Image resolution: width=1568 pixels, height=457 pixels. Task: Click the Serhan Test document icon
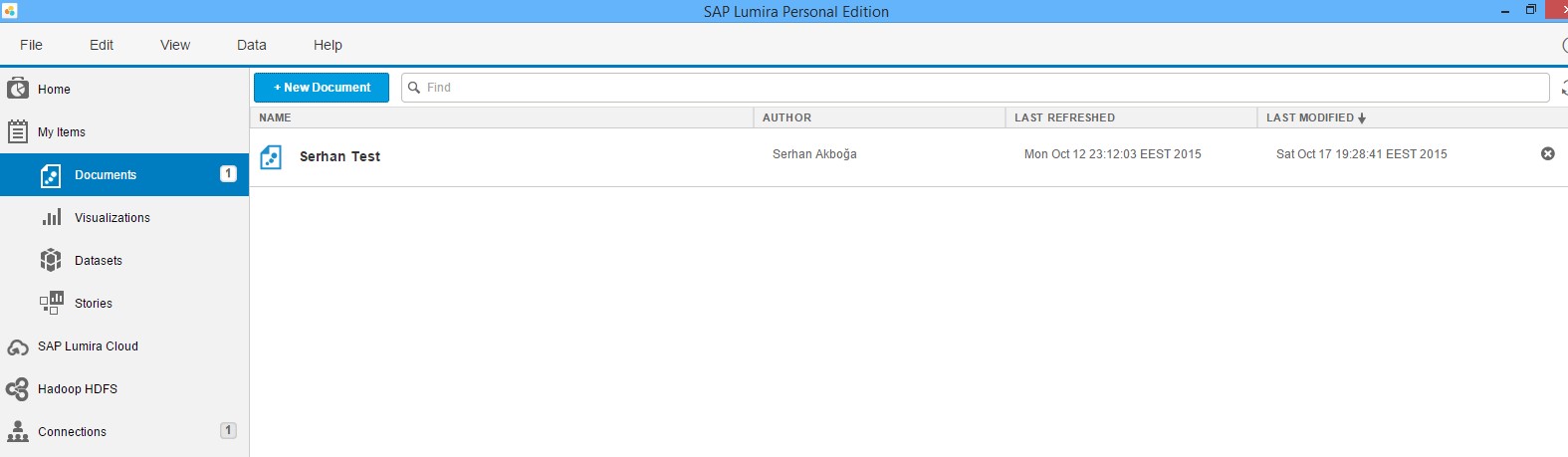coord(271,156)
